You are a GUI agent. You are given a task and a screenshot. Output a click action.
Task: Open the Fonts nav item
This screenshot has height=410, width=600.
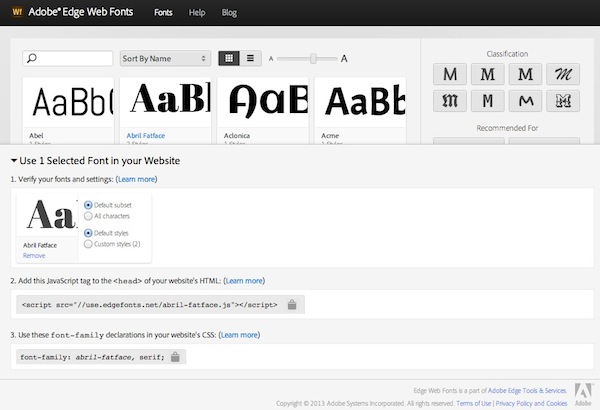click(x=163, y=13)
